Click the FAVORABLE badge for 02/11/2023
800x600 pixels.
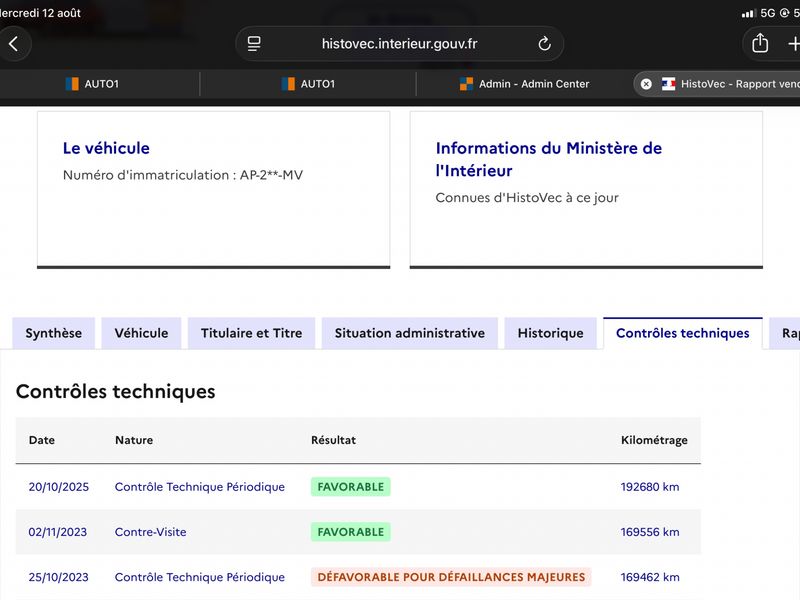point(351,532)
